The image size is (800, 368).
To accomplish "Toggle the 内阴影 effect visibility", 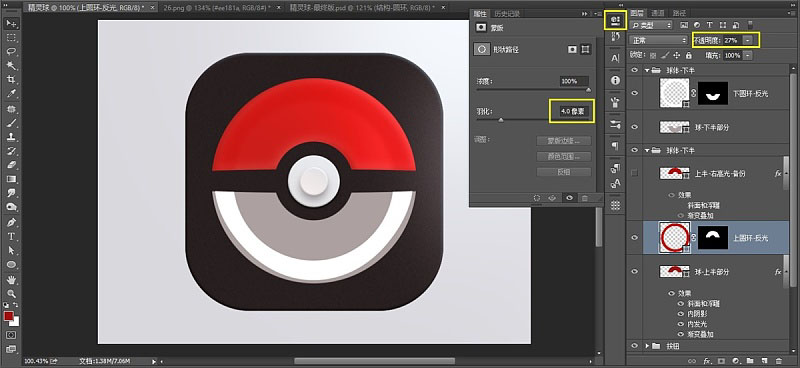I will pos(680,314).
